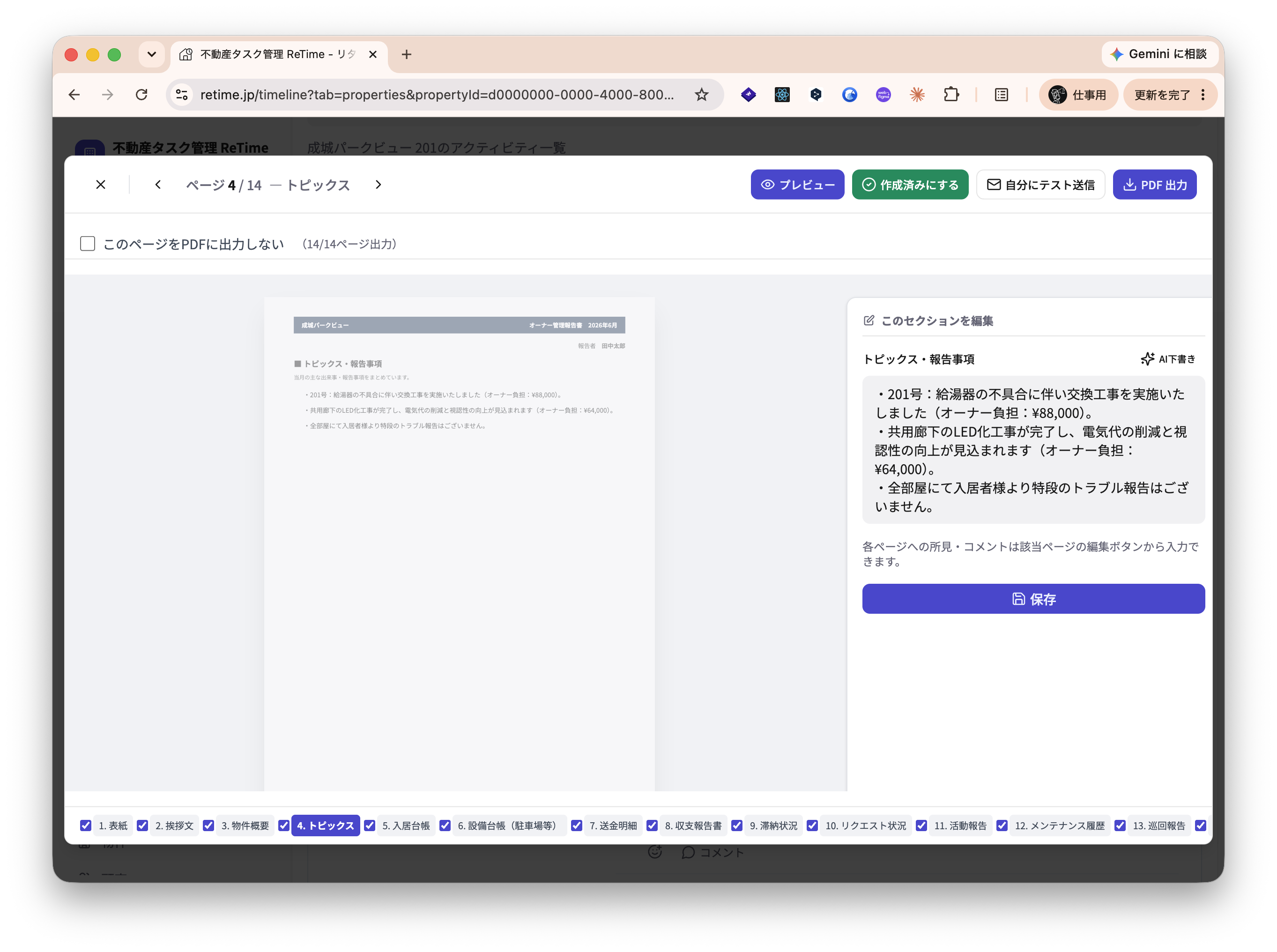The height and width of the screenshot is (952, 1277).
Task: Go to next page with right chevron
Action: (378, 185)
